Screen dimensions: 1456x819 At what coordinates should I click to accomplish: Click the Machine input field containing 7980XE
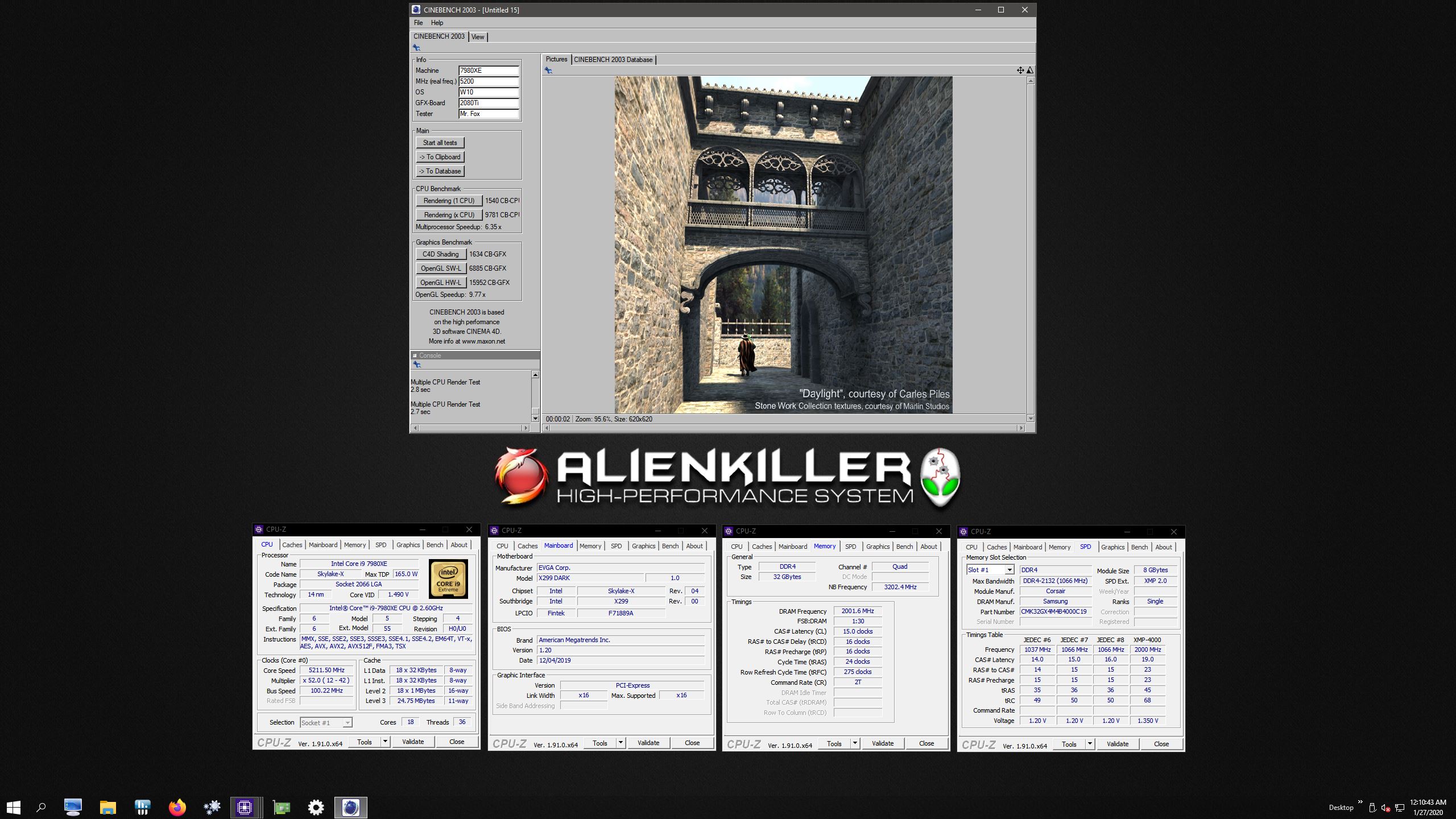tap(489, 71)
